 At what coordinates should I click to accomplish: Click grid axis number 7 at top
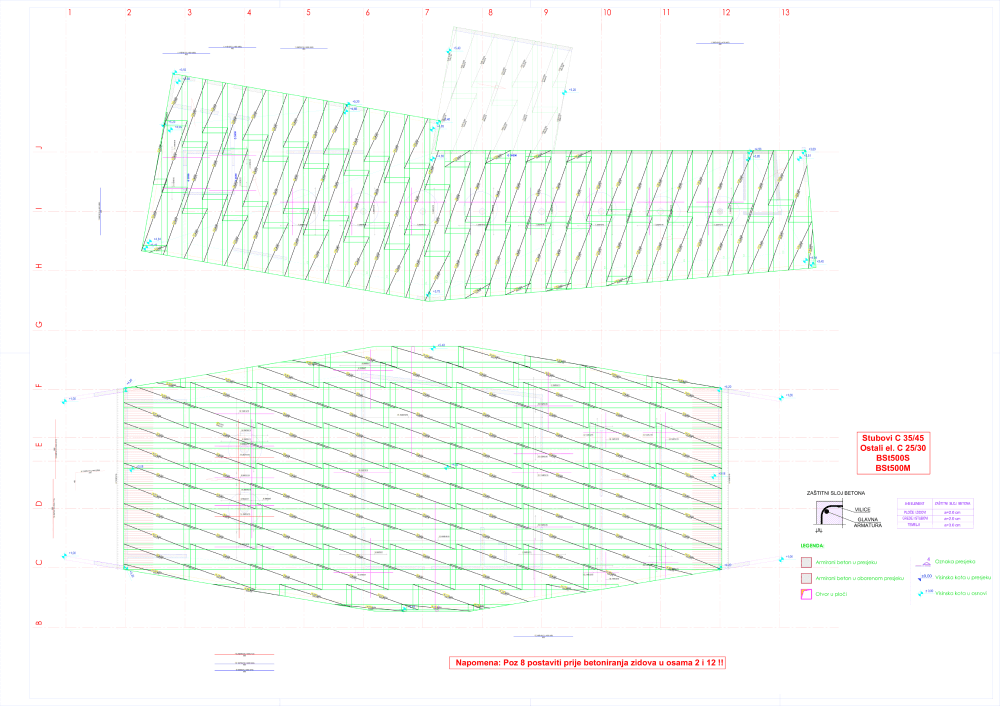[427, 13]
